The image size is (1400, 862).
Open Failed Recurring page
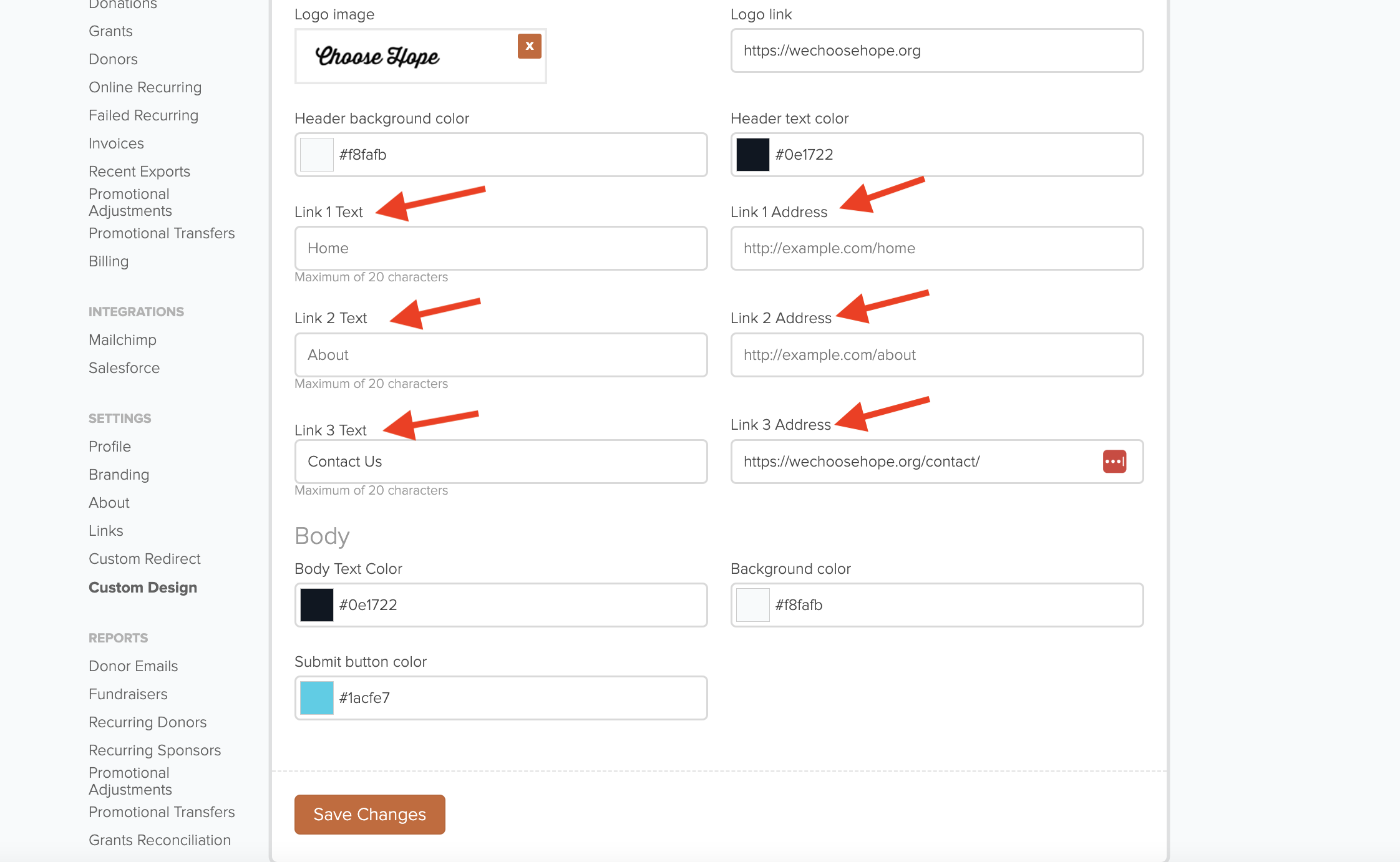coord(143,115)
